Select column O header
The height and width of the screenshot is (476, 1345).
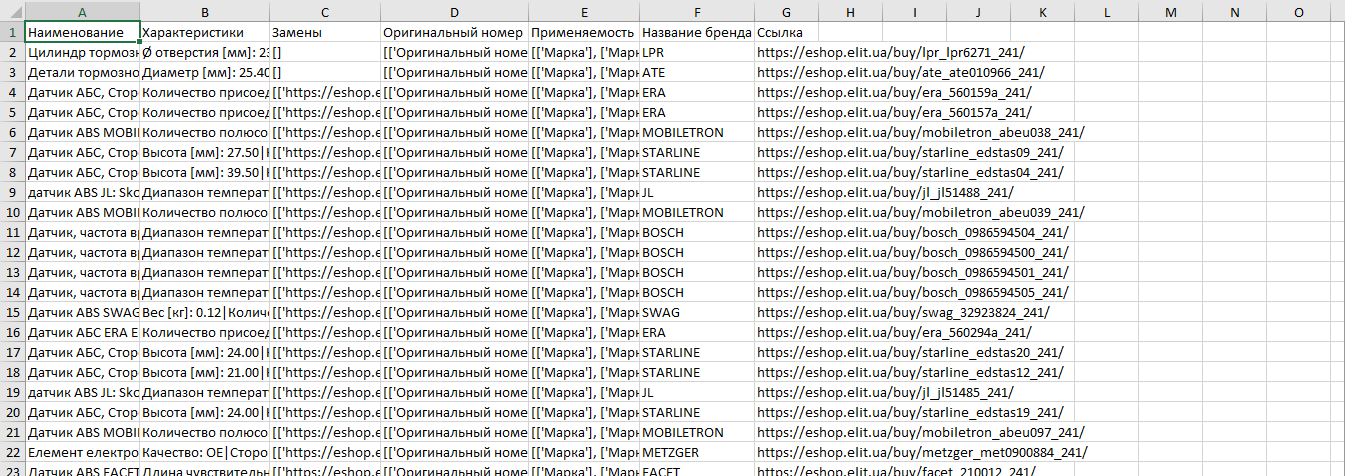tap(1298, 11)
